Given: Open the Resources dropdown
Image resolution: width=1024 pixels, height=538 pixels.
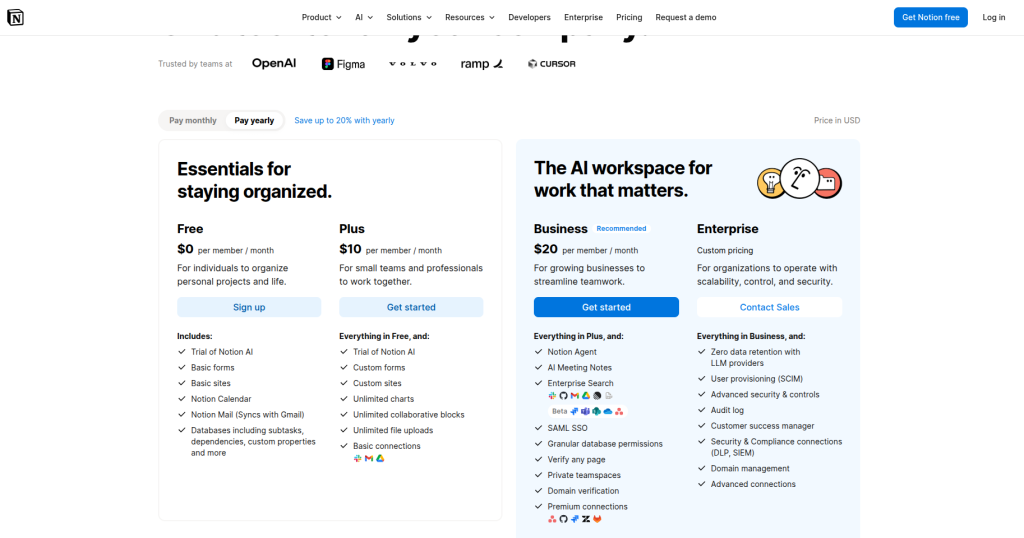Looking at the screenshot, I should click(470, 18).
